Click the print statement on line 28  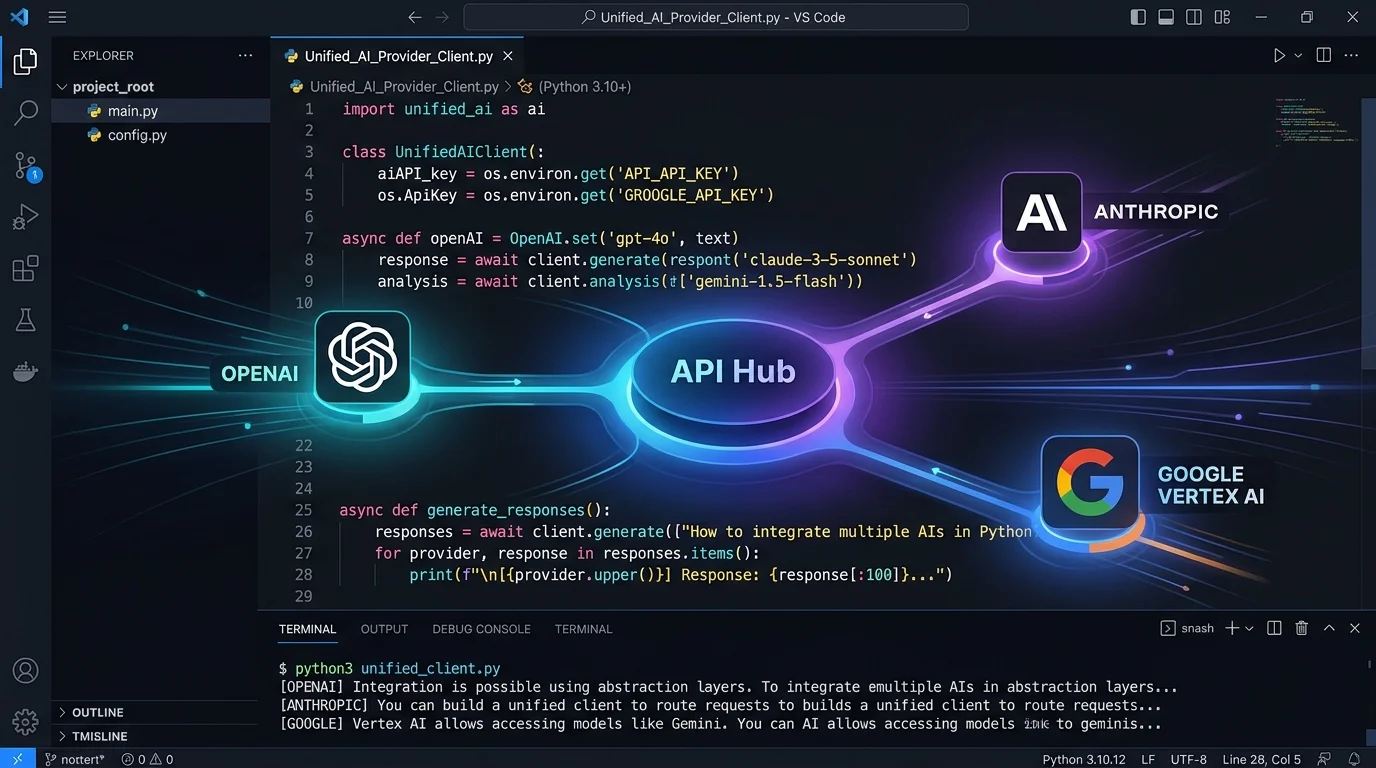point(681,574)
